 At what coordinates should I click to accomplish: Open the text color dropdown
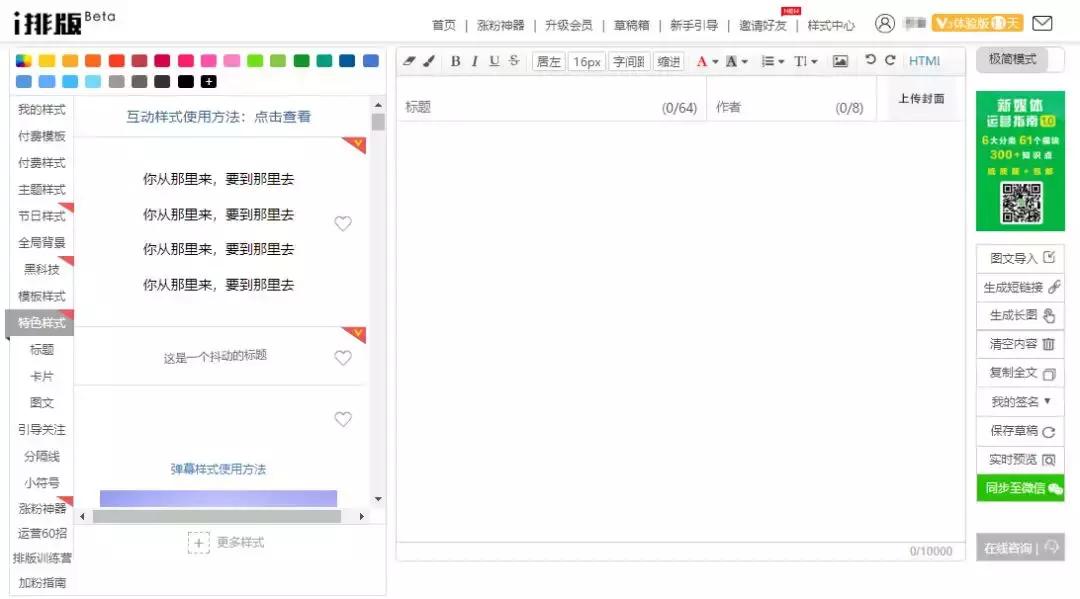pos(706,61)
